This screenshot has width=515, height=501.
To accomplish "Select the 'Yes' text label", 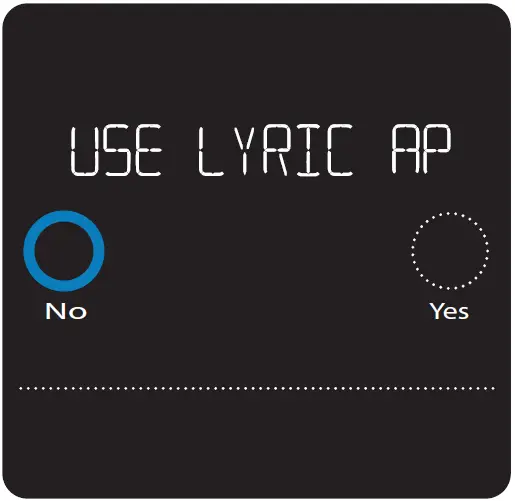I will click(449, 311).
